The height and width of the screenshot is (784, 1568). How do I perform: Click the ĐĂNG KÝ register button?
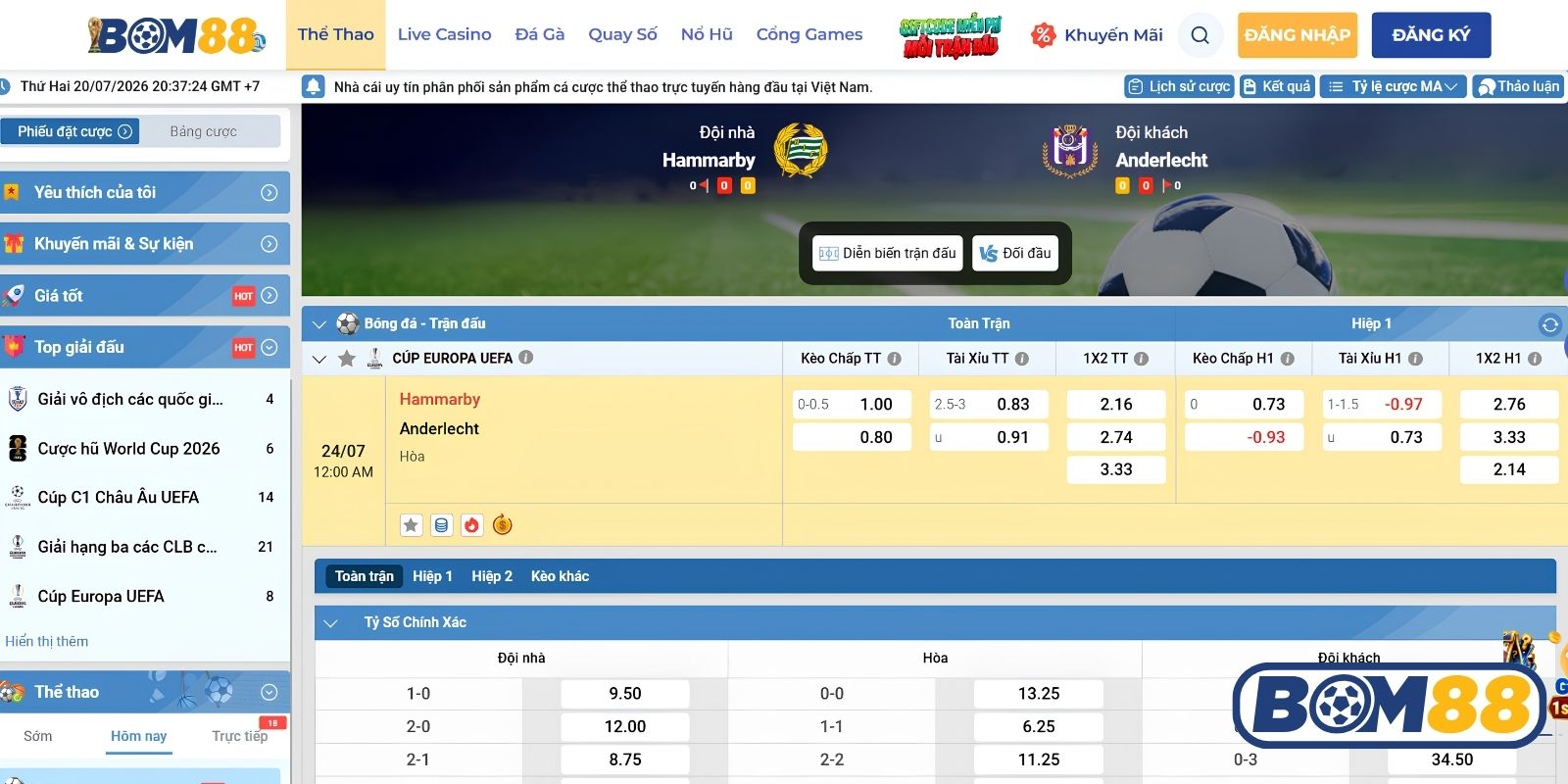coord(1431,35)
